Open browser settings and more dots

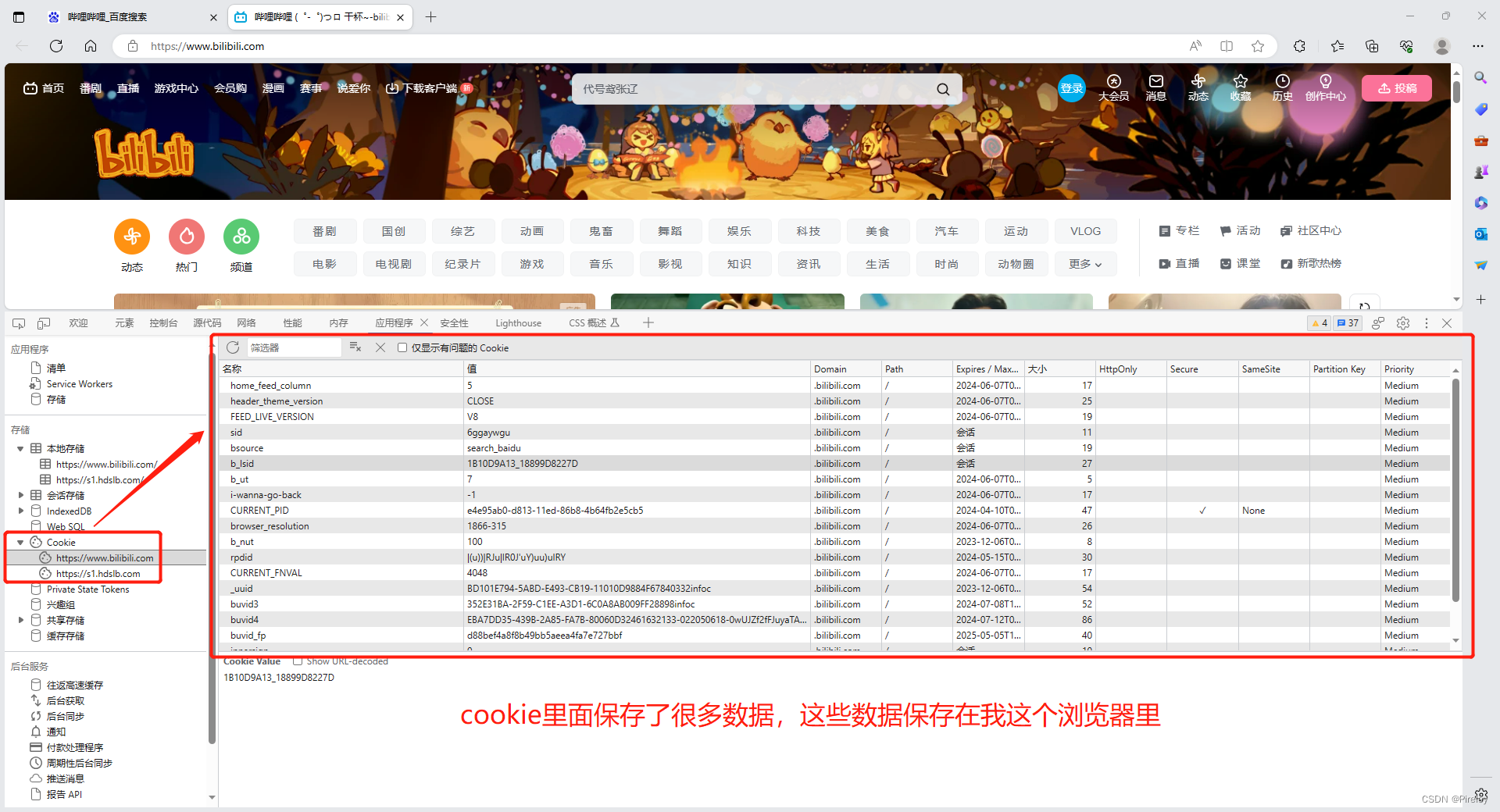point(1477,46)
